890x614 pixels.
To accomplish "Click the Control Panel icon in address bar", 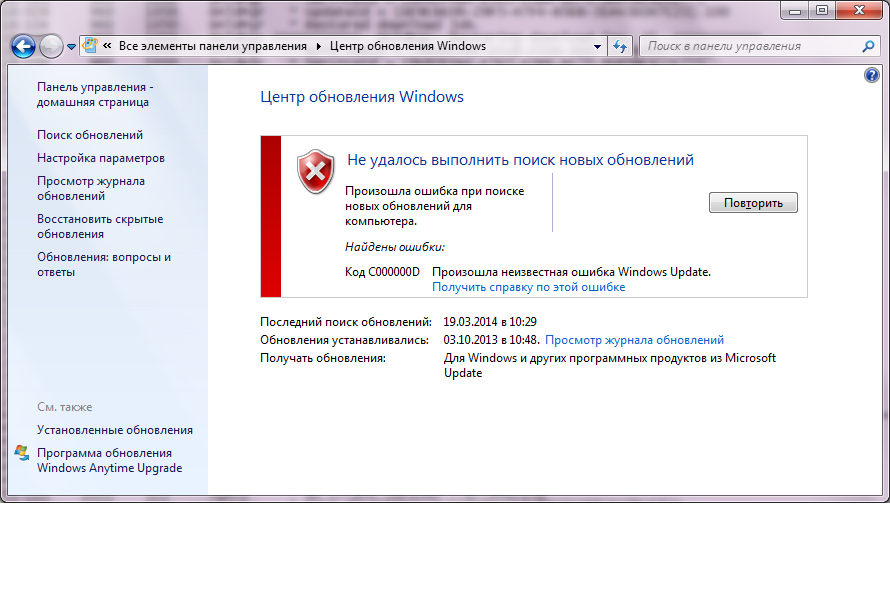I will [90, 46].
